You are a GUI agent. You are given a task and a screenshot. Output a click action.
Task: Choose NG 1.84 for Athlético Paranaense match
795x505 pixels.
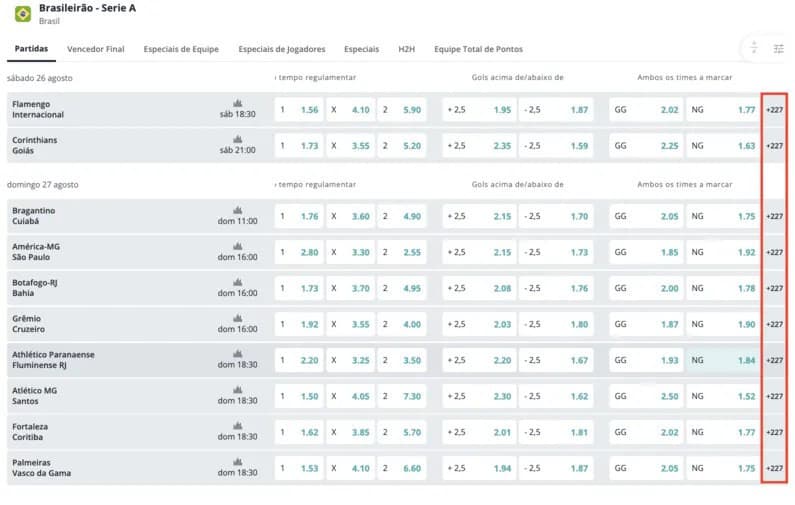(724, 360)
